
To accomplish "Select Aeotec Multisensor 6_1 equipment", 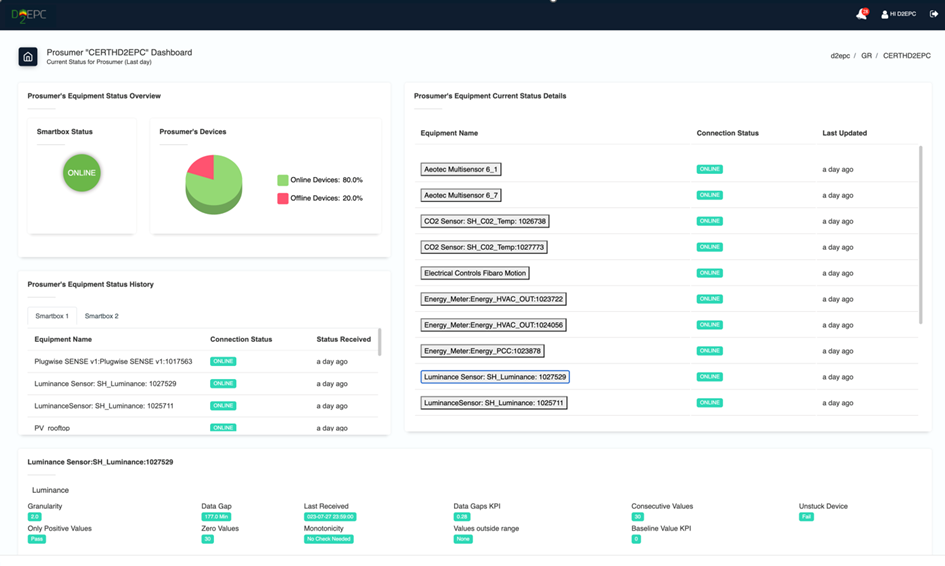I will tap(460, 169).
